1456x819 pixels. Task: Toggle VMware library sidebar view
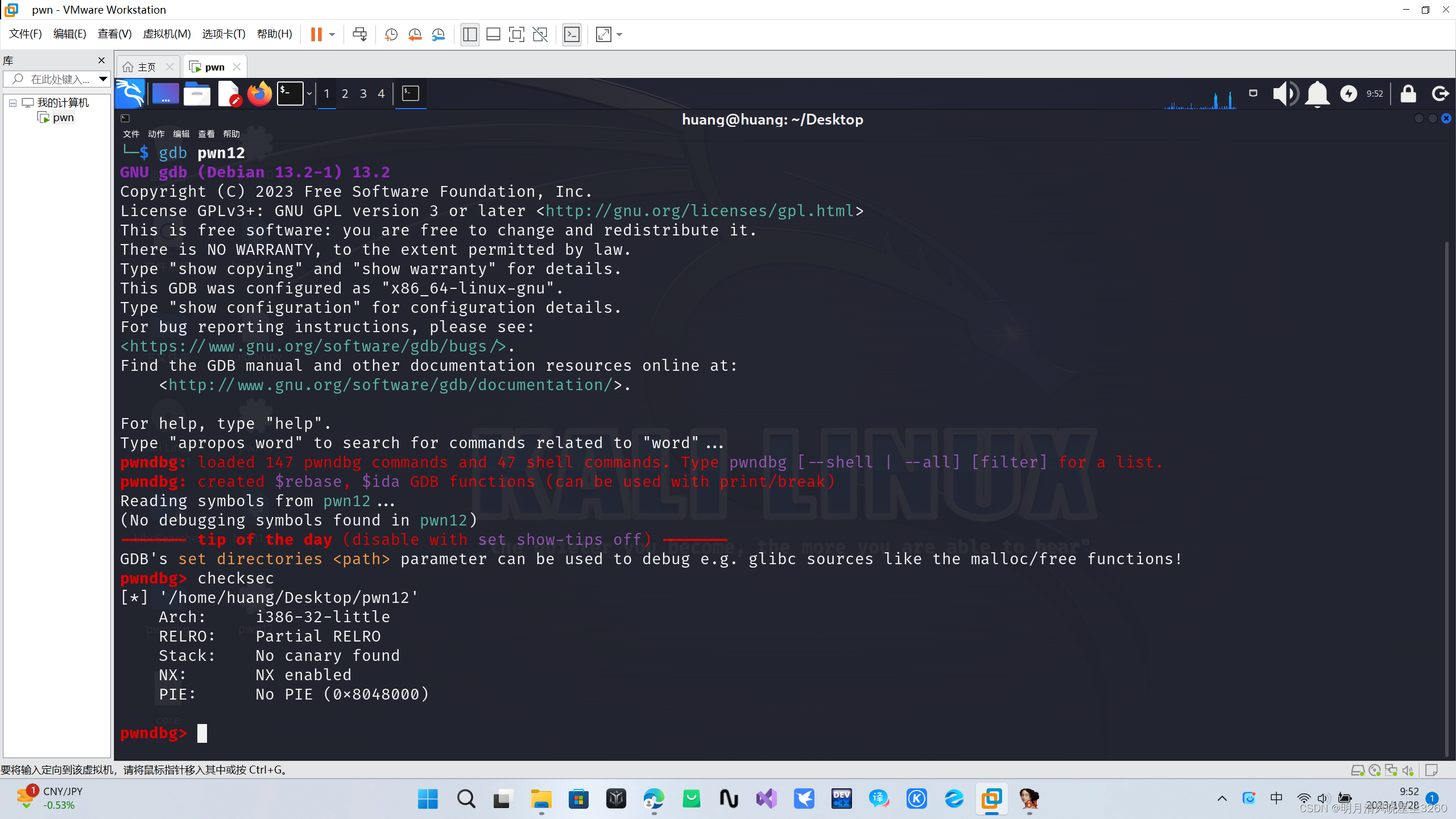pyautogui.click(x=470, y=35)
